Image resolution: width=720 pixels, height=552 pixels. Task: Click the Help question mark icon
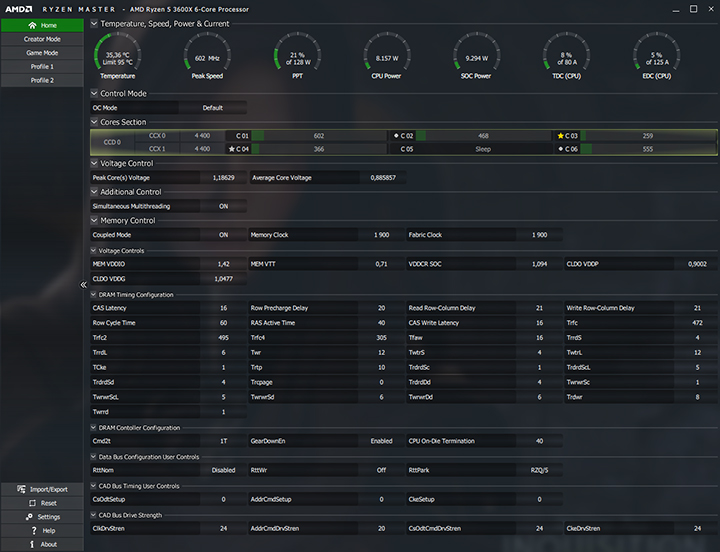point(34,530)
